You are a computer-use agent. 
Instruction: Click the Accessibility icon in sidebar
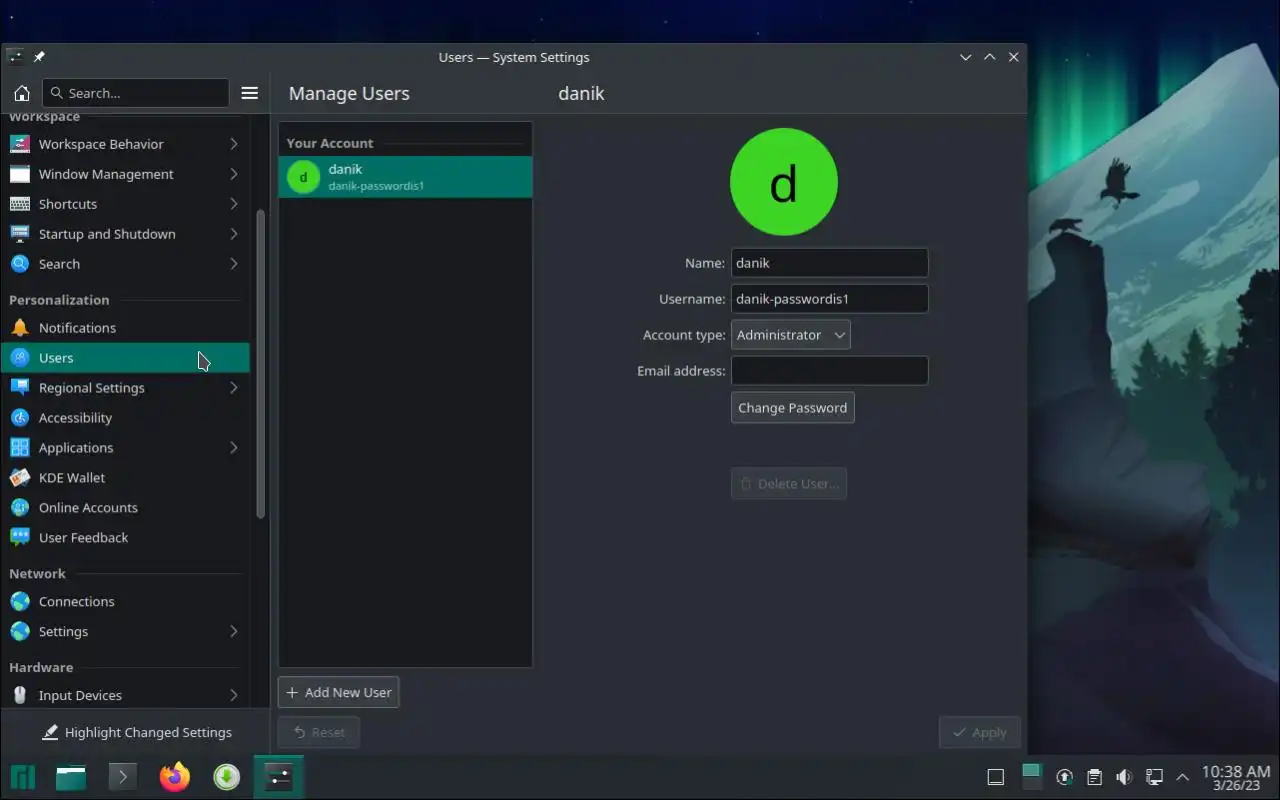click(20, 418)
